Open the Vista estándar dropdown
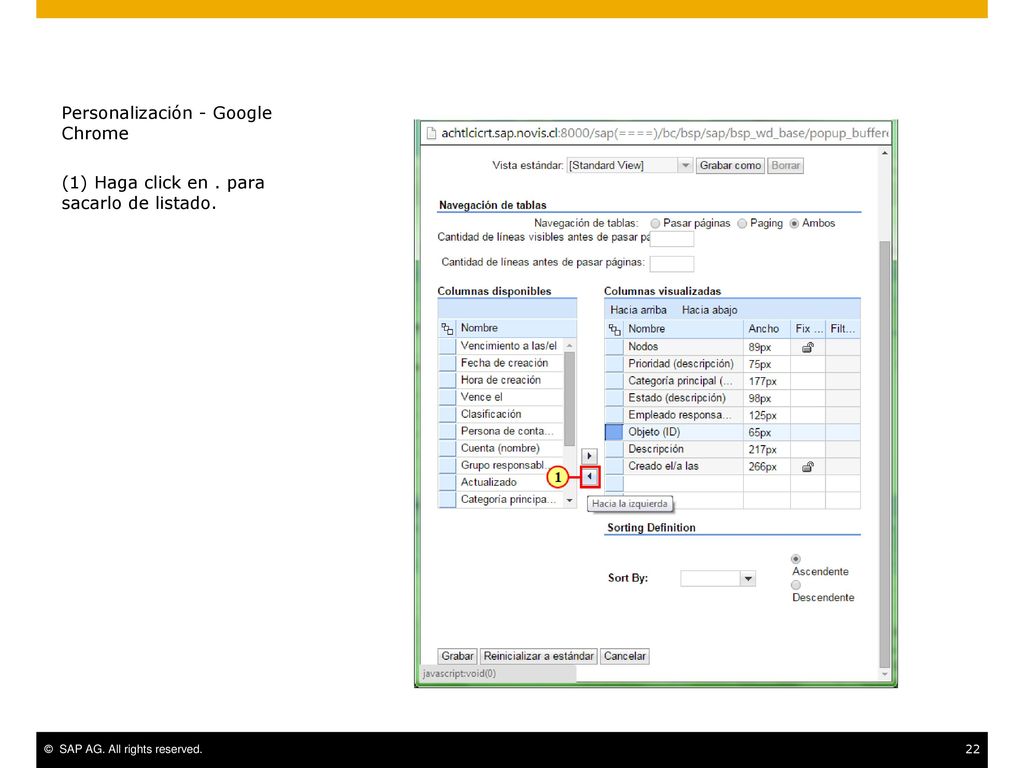This screenshot has height=768, width=1024. pyautogui.click(x=684, y=166)
